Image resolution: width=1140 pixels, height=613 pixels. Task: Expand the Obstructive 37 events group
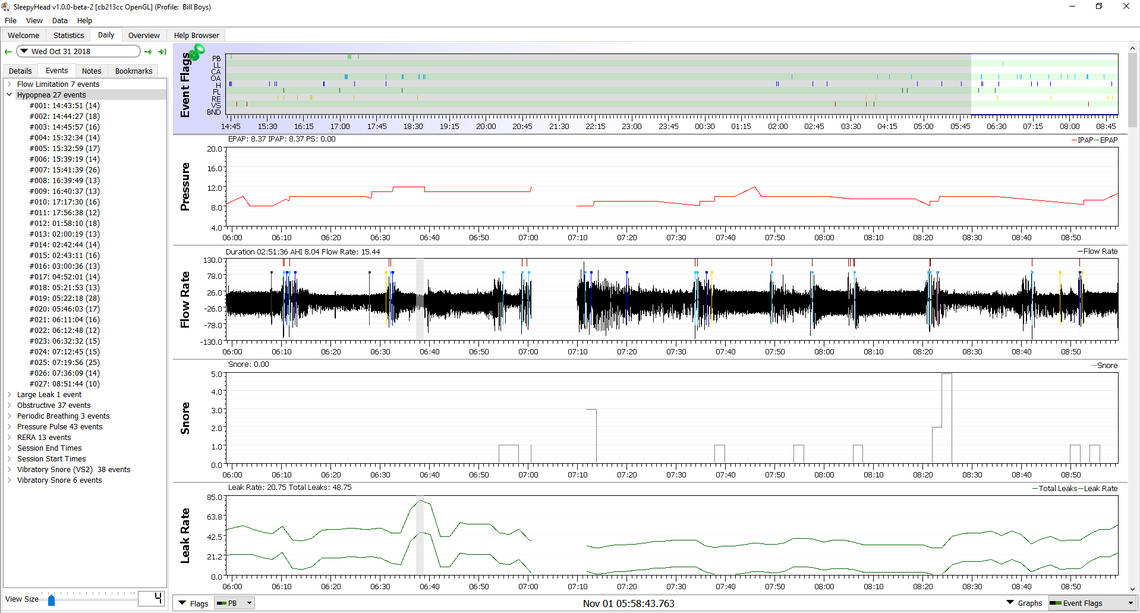[x=9, y=406]
